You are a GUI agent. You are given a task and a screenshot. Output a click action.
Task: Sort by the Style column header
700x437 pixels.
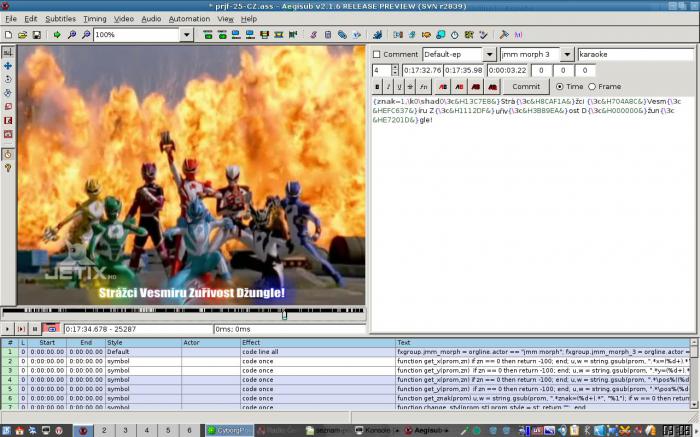coord(143,342)
